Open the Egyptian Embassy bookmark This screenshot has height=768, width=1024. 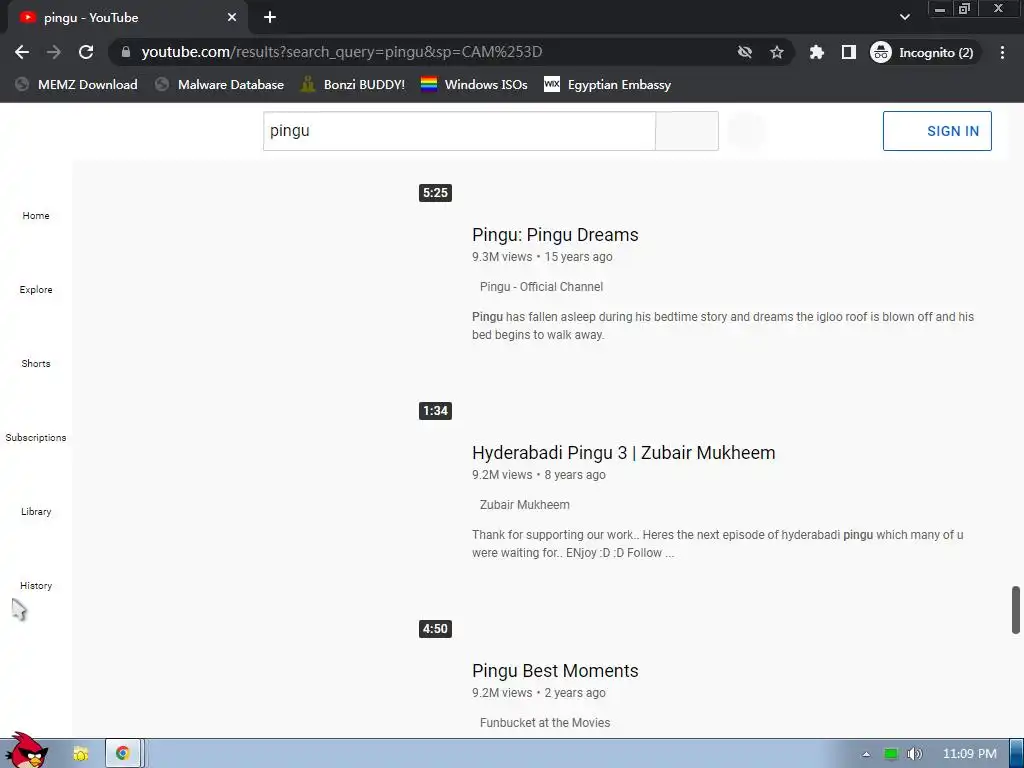tap(607, 84)
